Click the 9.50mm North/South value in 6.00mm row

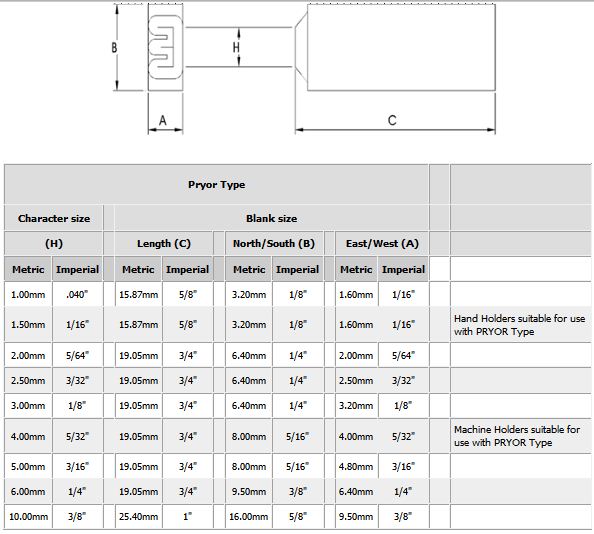(x=249, y=492)
